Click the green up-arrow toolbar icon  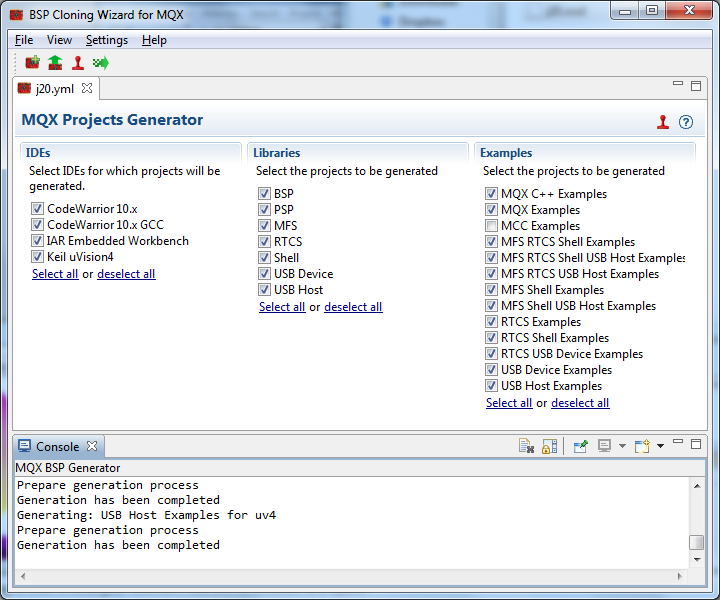coord(55,62)
